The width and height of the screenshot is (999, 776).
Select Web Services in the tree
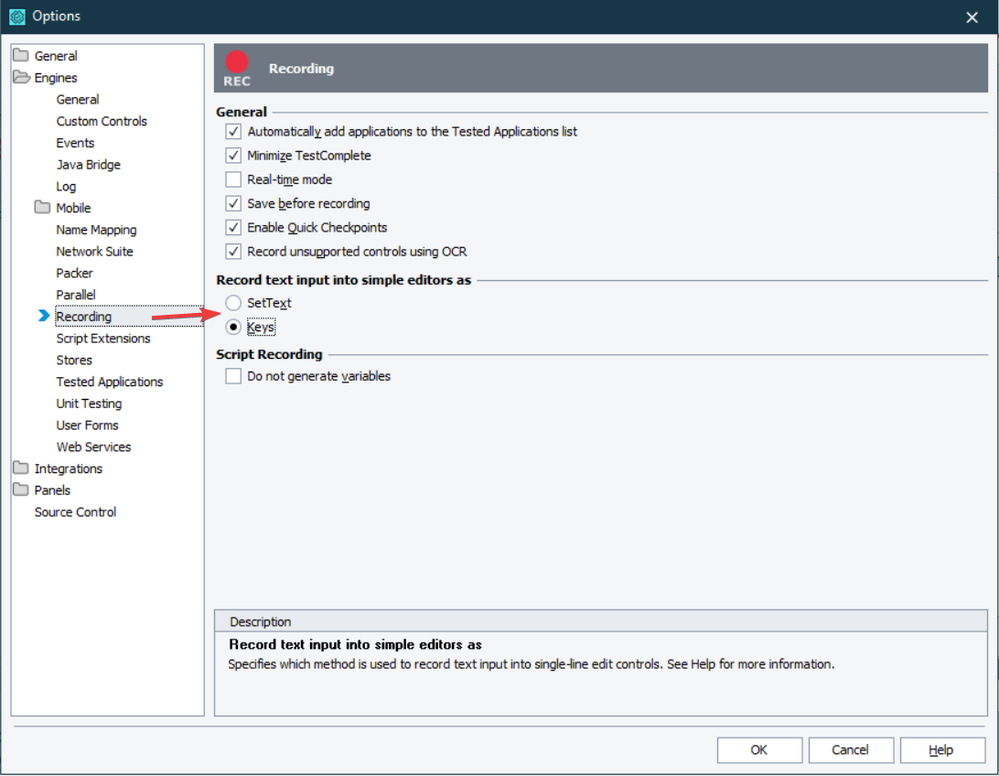(93, 447)
